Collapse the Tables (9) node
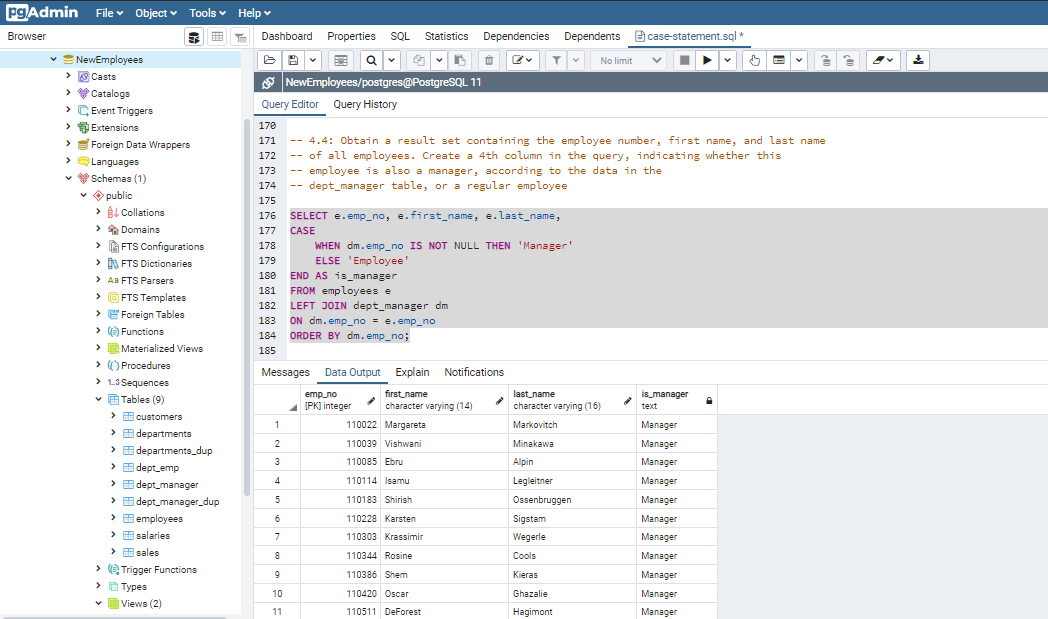Screen dimensions: 1048x619 tap(98, 399)
